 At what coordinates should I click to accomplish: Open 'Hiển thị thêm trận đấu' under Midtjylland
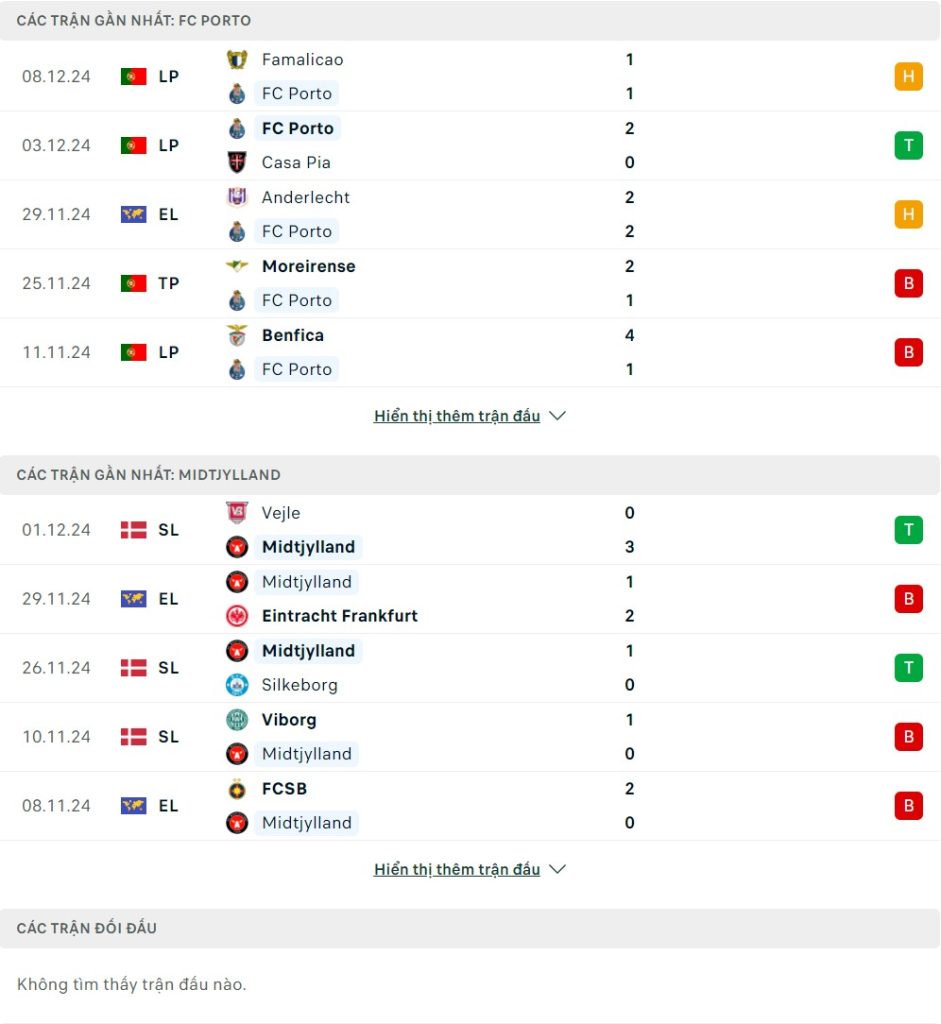point(457,870)
